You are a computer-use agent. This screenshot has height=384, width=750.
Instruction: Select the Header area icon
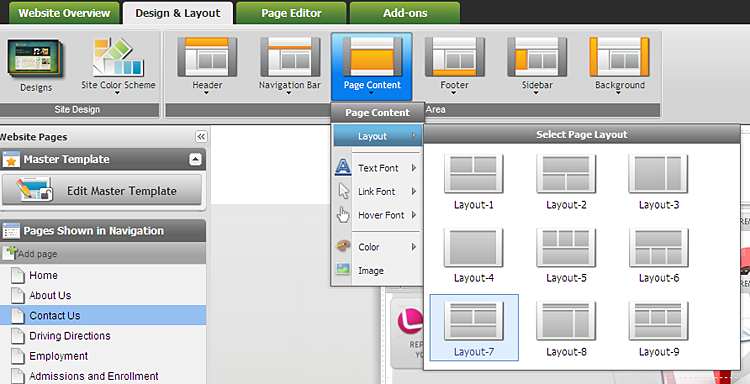(207, 57)
